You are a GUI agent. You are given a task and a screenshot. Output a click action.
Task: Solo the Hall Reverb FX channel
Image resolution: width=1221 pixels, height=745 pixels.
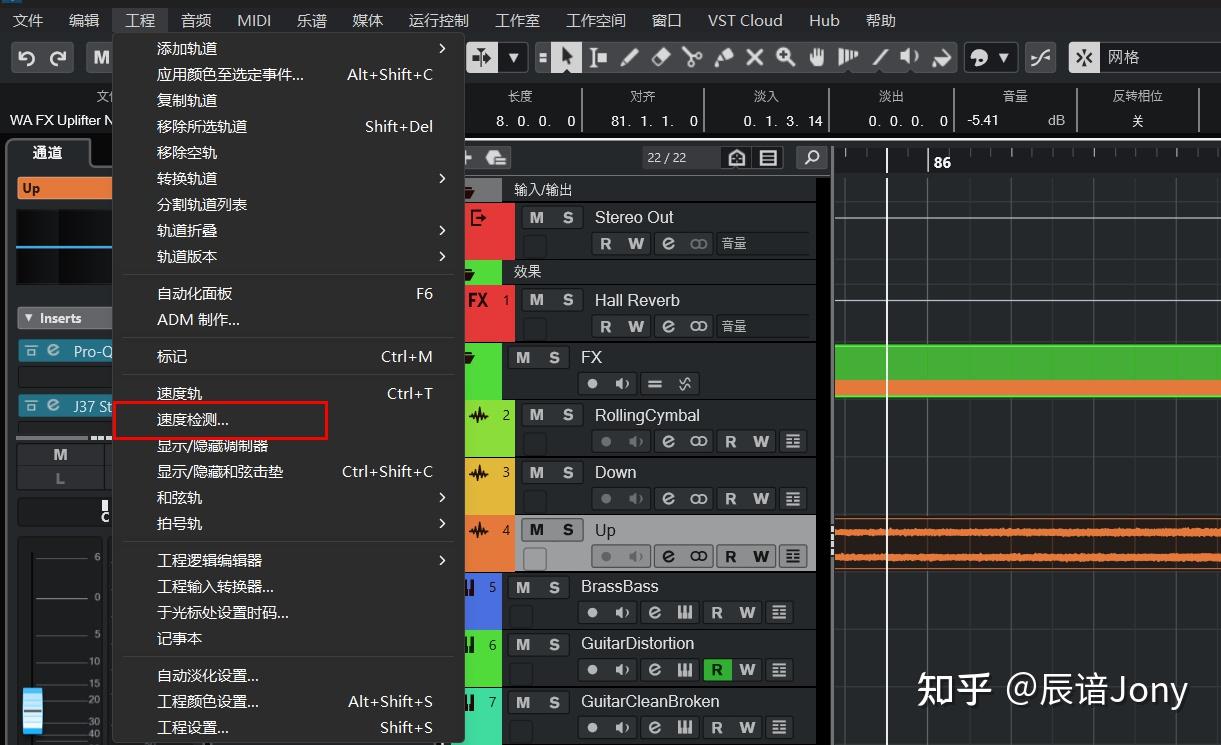[568, 300]
